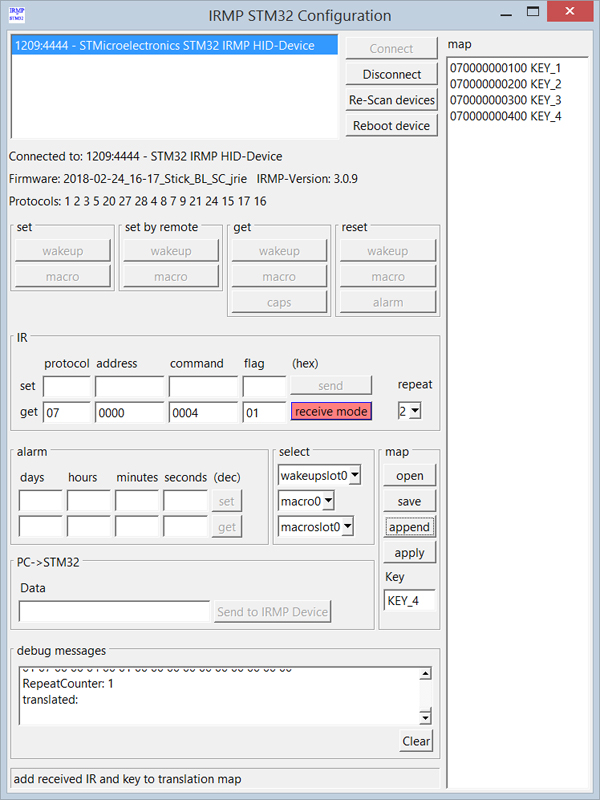This screenshot has height=800, width=600.
Task: Focus the PC->STM32 Data input field
Action: [114, 611]
